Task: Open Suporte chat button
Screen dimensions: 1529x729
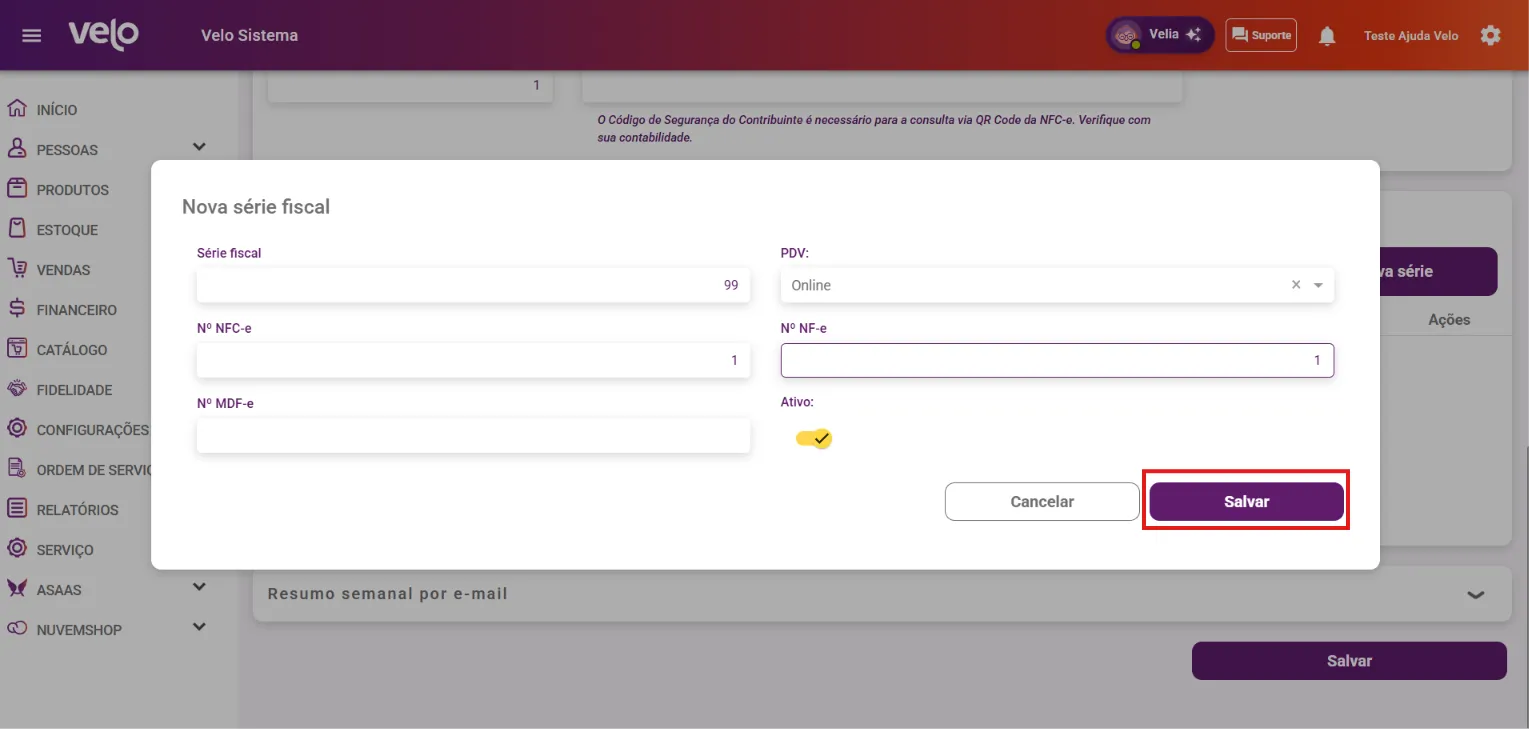Action: pyautogui.click(x=1261, y=35)
